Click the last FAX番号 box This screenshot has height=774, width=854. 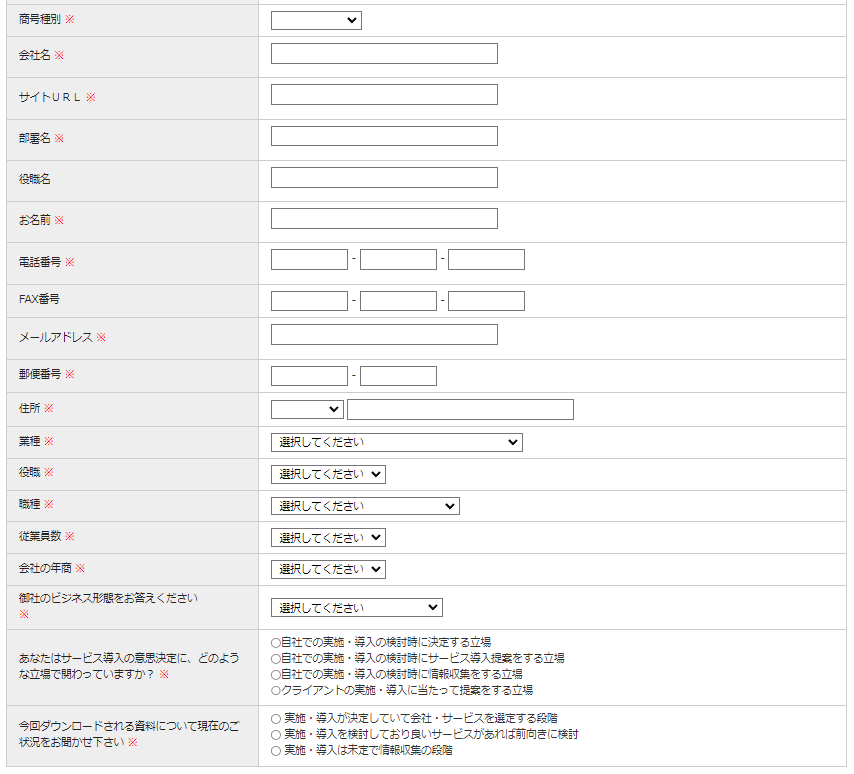click(x=486, y=301)
